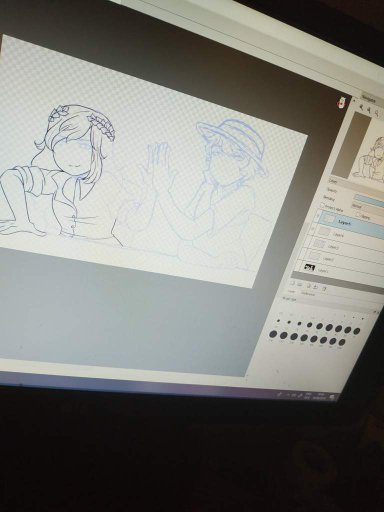
Task: Click the duplicate layer icon below the layer list
Action: pyautogui.click(x=309, y=286)
